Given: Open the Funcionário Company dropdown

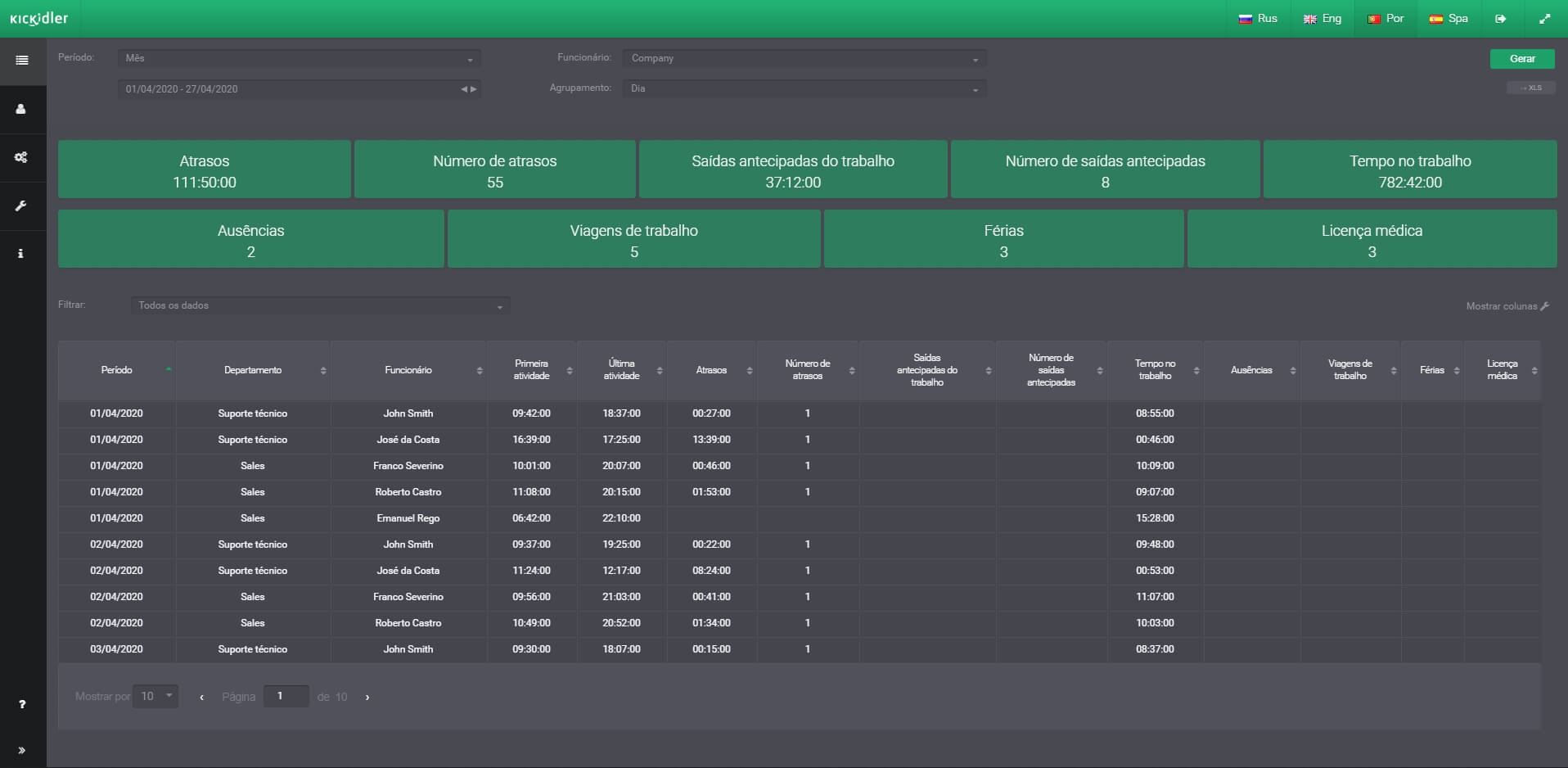Looking at the screenshot, I should pyautogui.click(x=804, y=58).
